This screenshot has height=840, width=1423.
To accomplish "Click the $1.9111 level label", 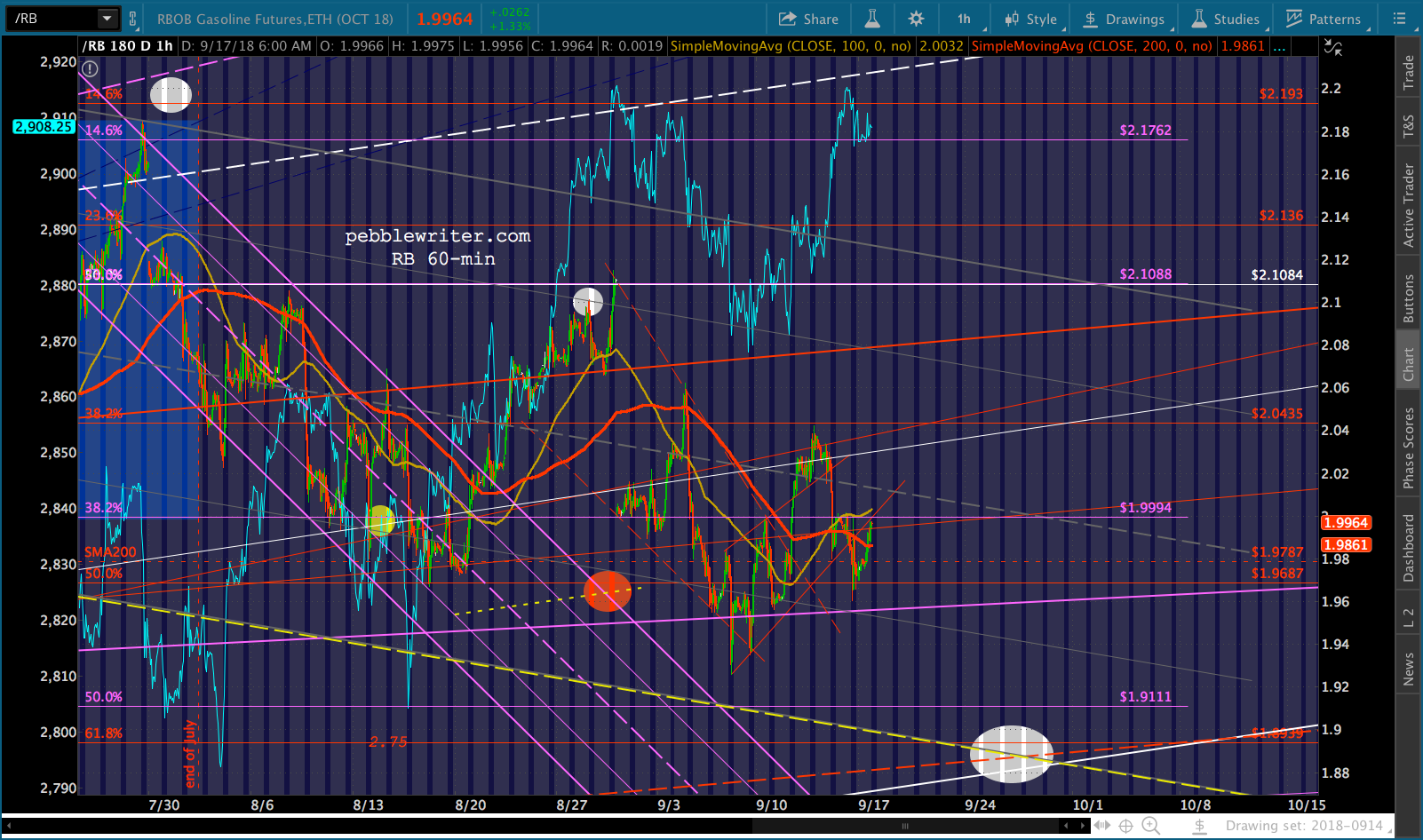I will (x=1145, y=697).
